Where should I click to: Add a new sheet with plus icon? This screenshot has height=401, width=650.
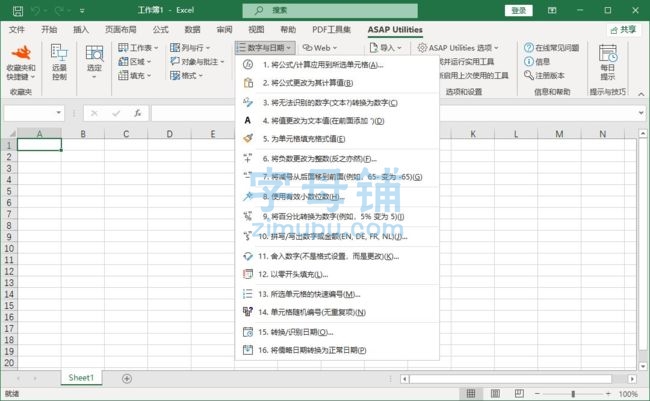point(127,379)
